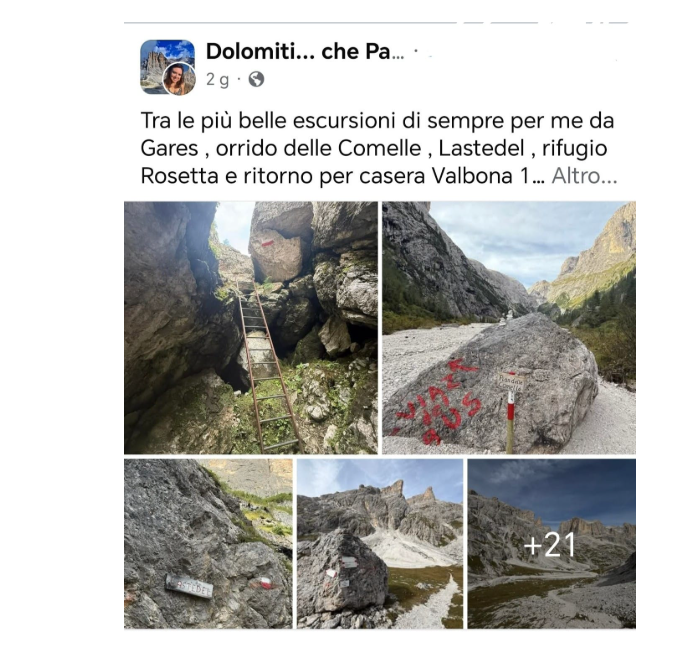Expand post text with Altro...
Viewport: 678px width, 645px height.
coord(584,176)
